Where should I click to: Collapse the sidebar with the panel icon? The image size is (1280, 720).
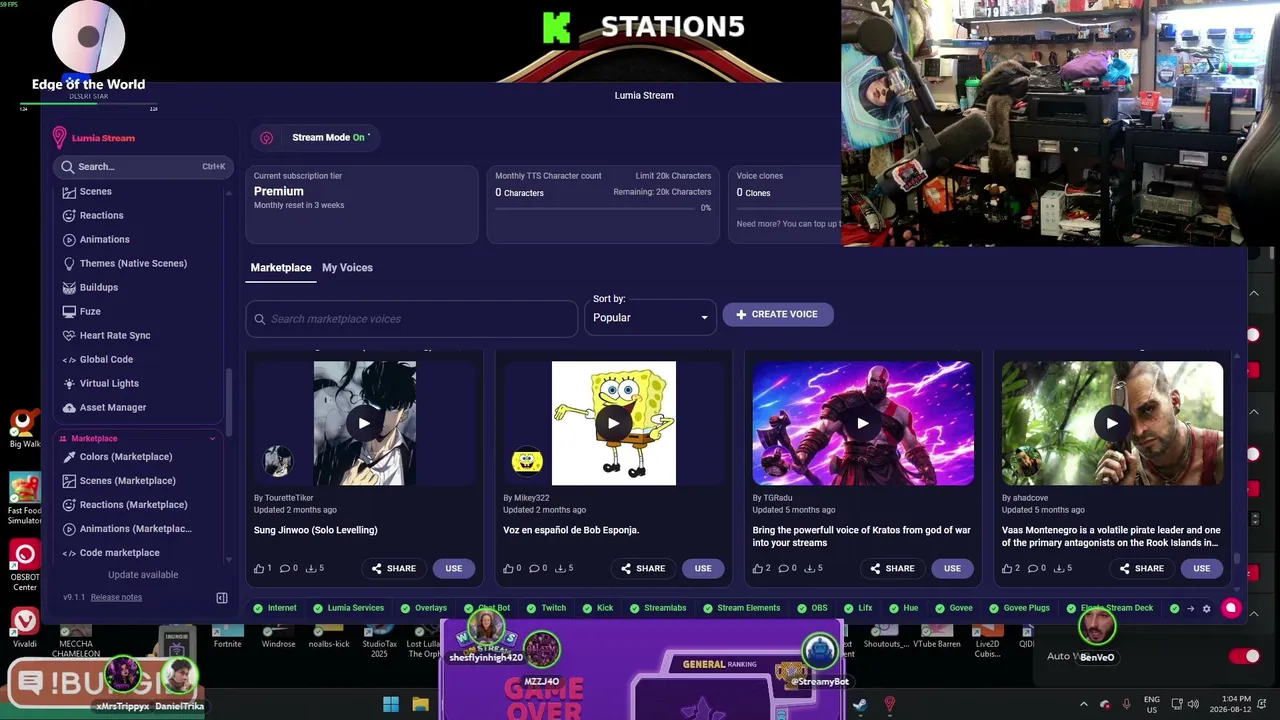tap(222, 598)
